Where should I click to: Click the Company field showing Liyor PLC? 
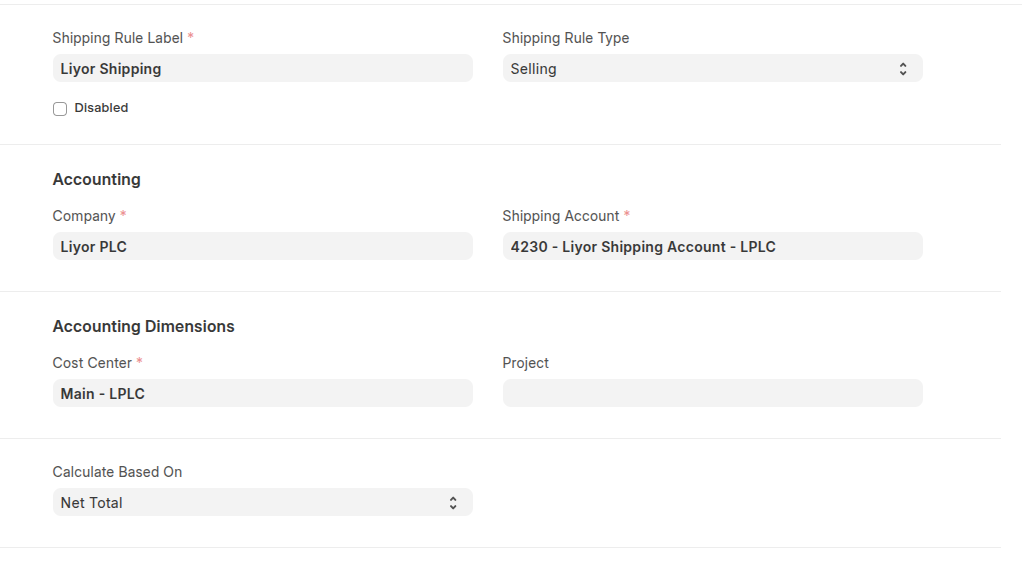pos(262,247)
